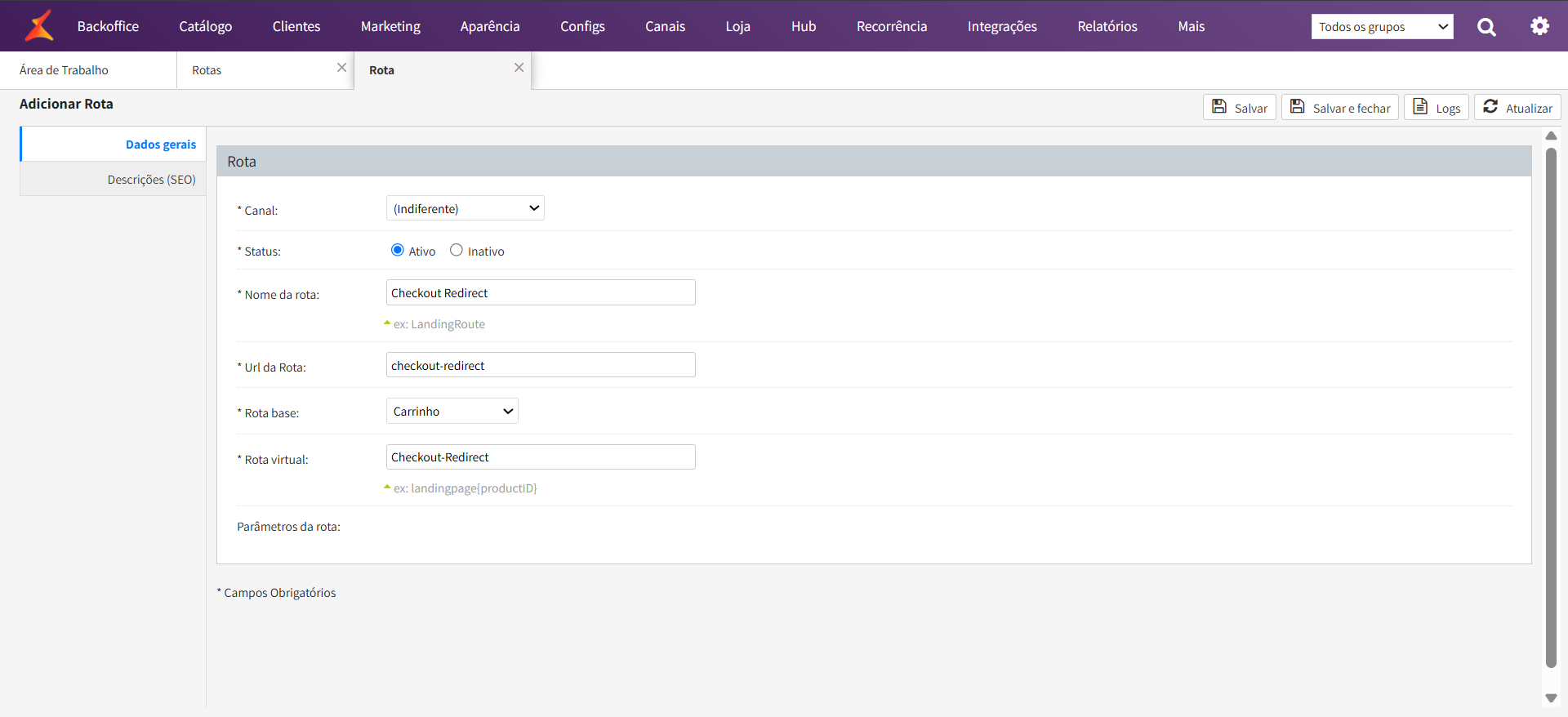Open the Relatórios menu

(x=1107, y=26)
